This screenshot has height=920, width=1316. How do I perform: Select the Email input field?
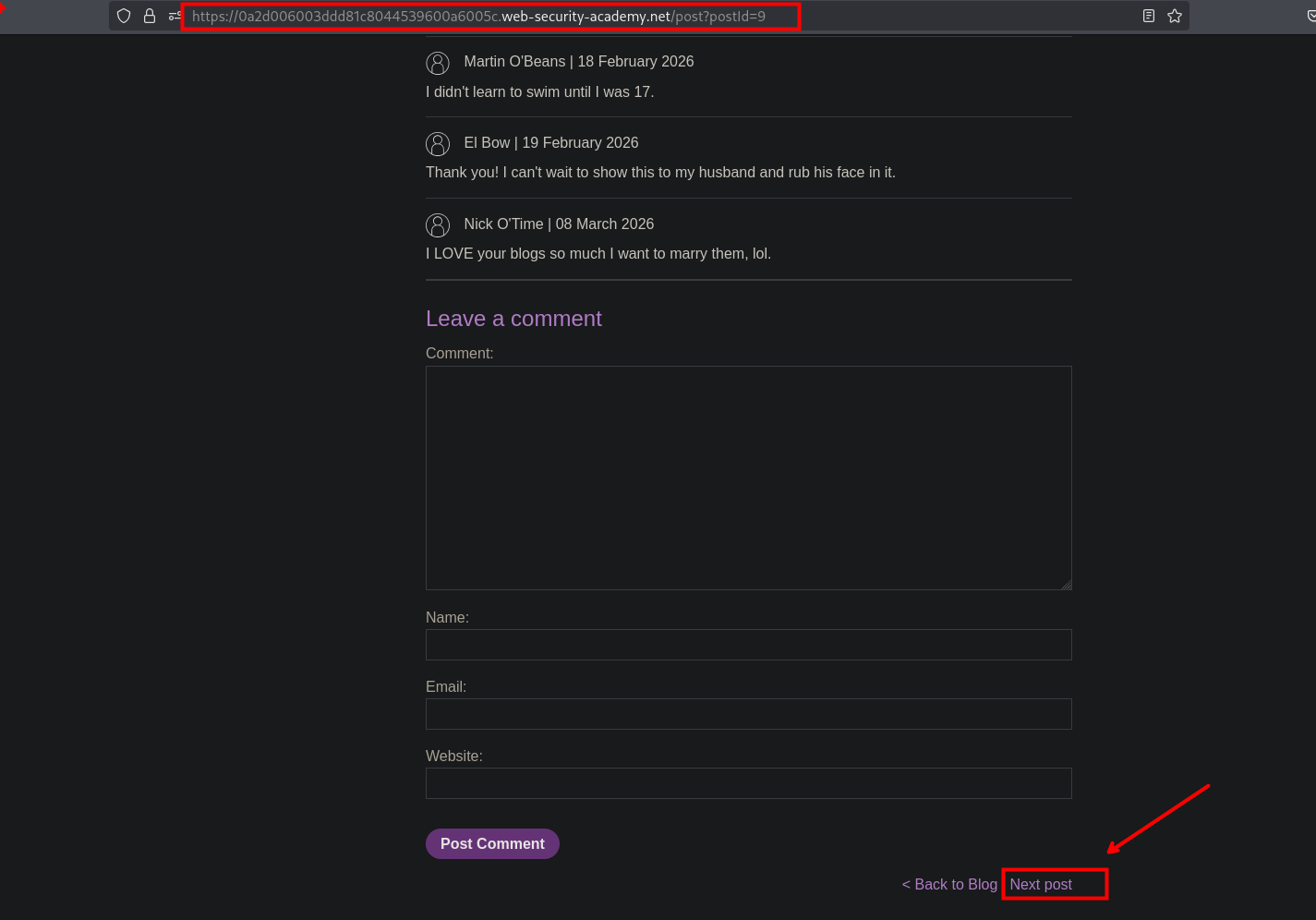(x=748, y=714)
